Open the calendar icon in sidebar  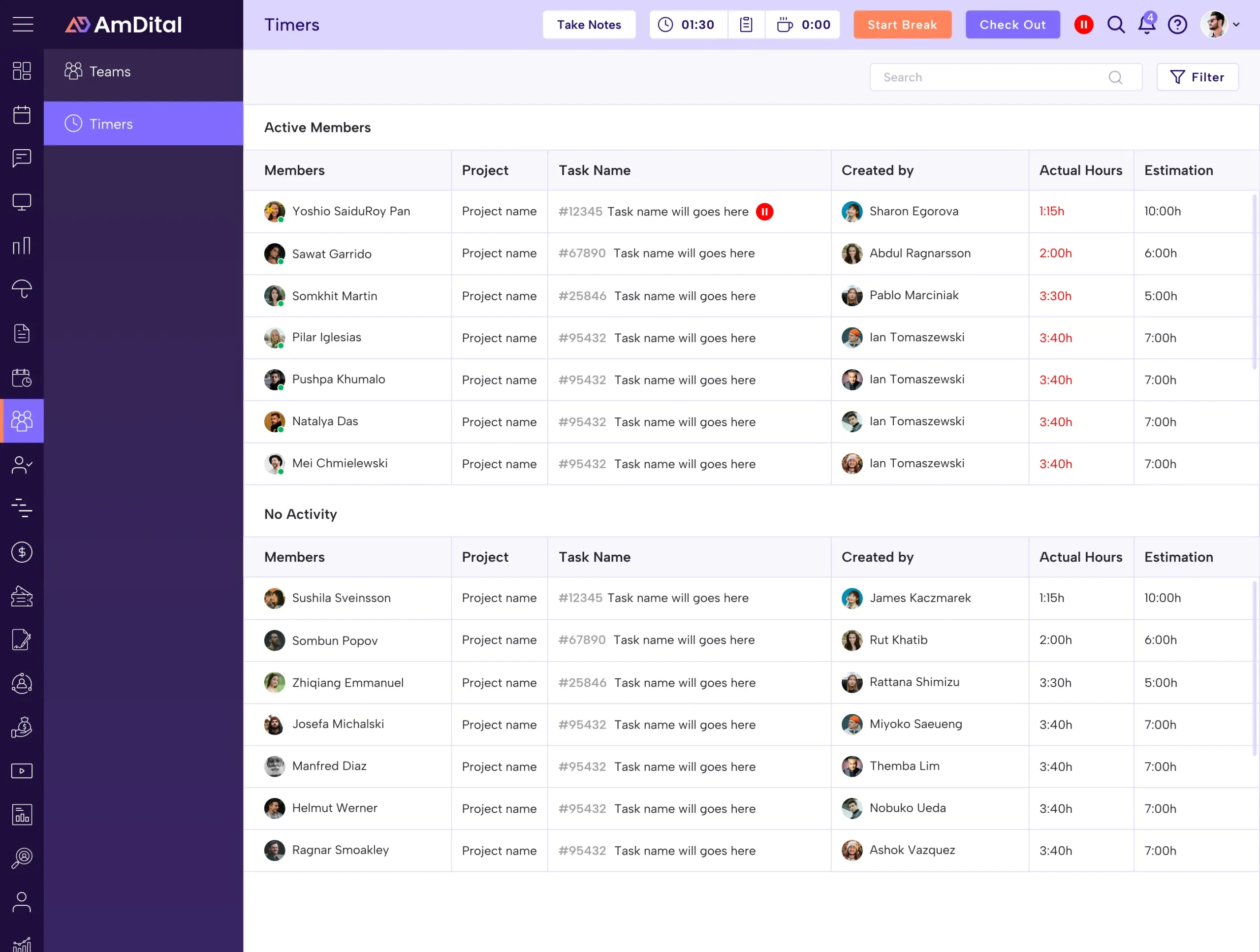[22, 115]
